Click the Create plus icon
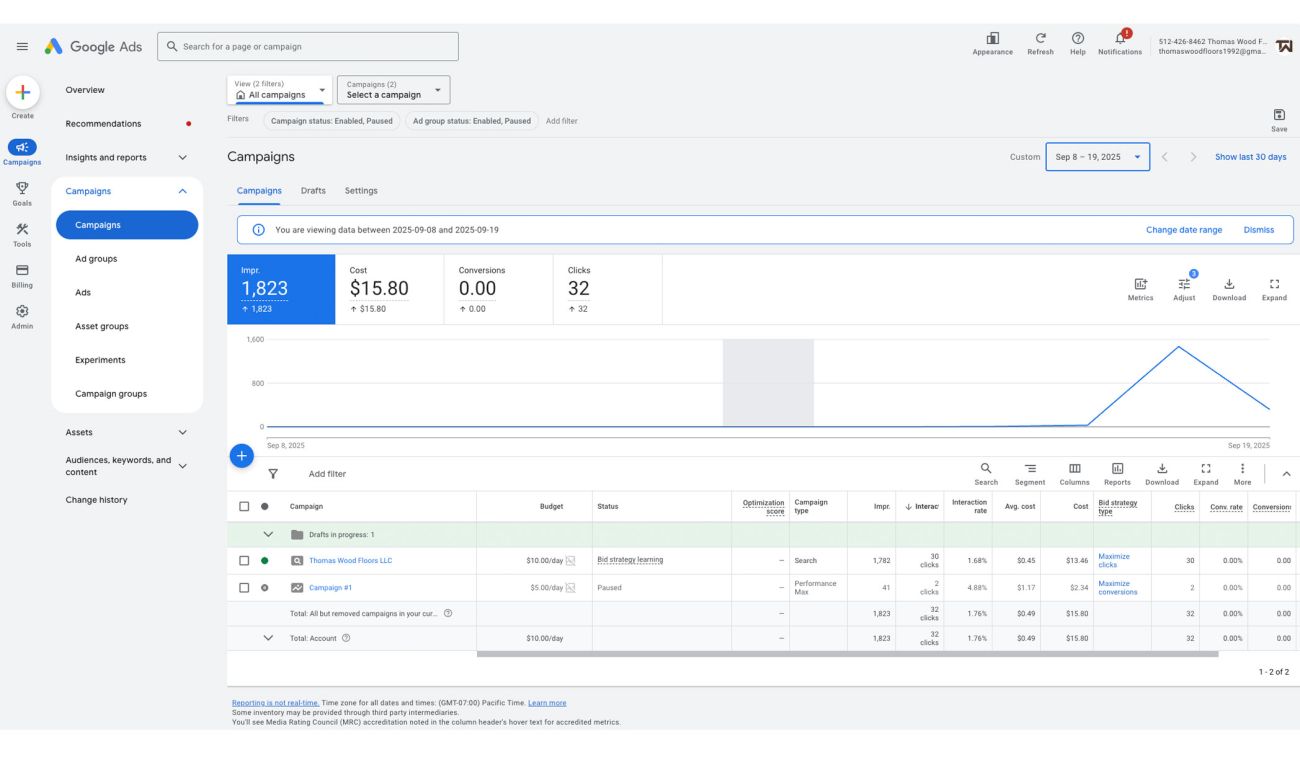Image resolution: width=1300 pixels, height=775 pixels. (22, 93)
